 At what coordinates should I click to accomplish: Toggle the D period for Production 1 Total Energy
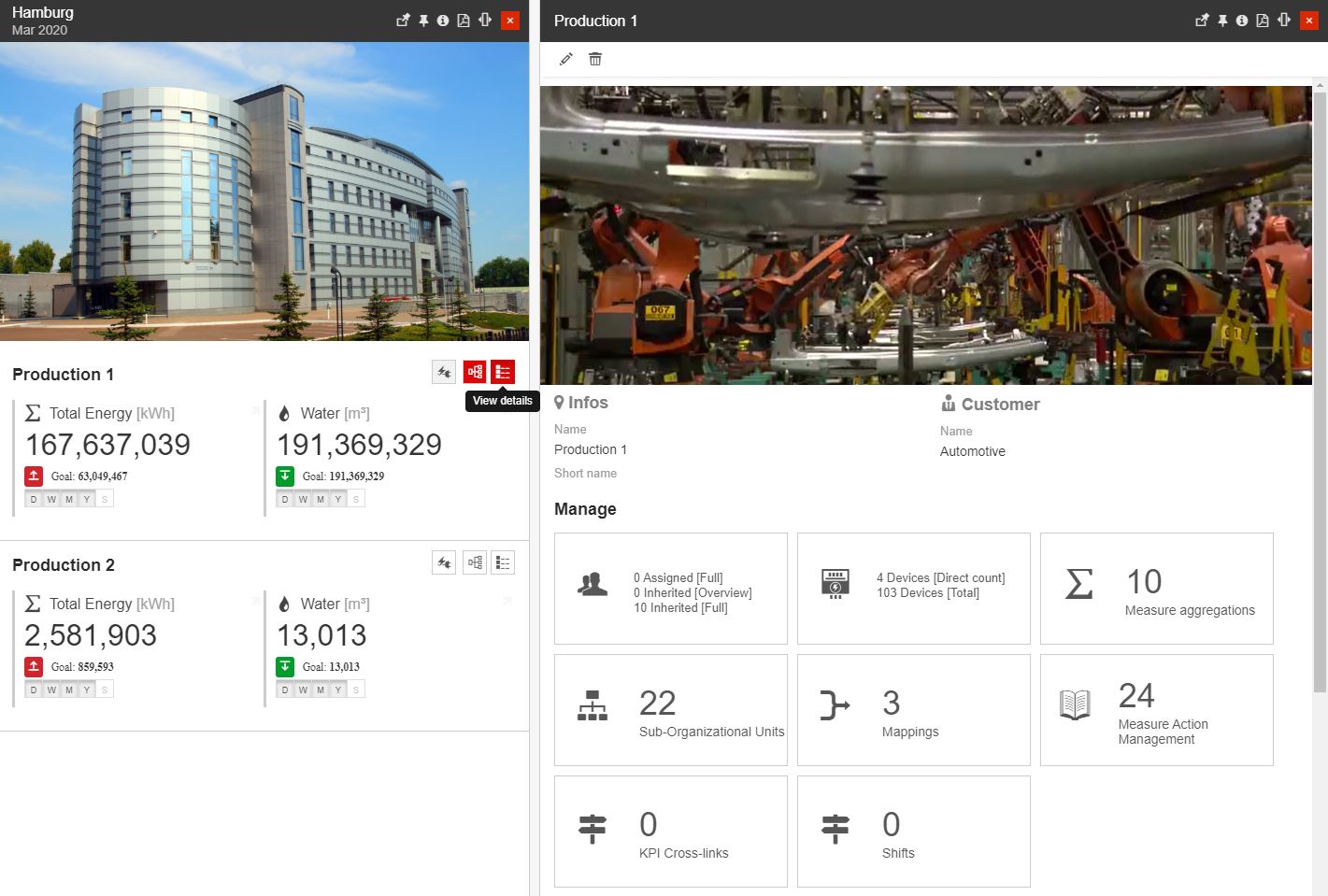[x=34, y=499]
